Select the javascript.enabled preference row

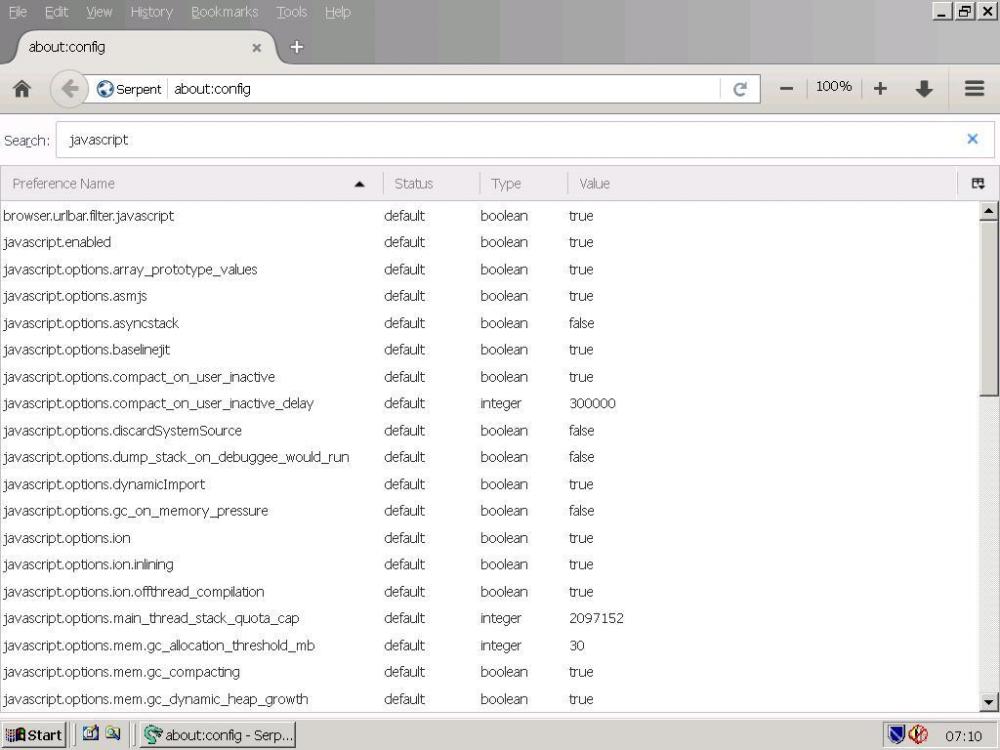[x=200, y=242]
